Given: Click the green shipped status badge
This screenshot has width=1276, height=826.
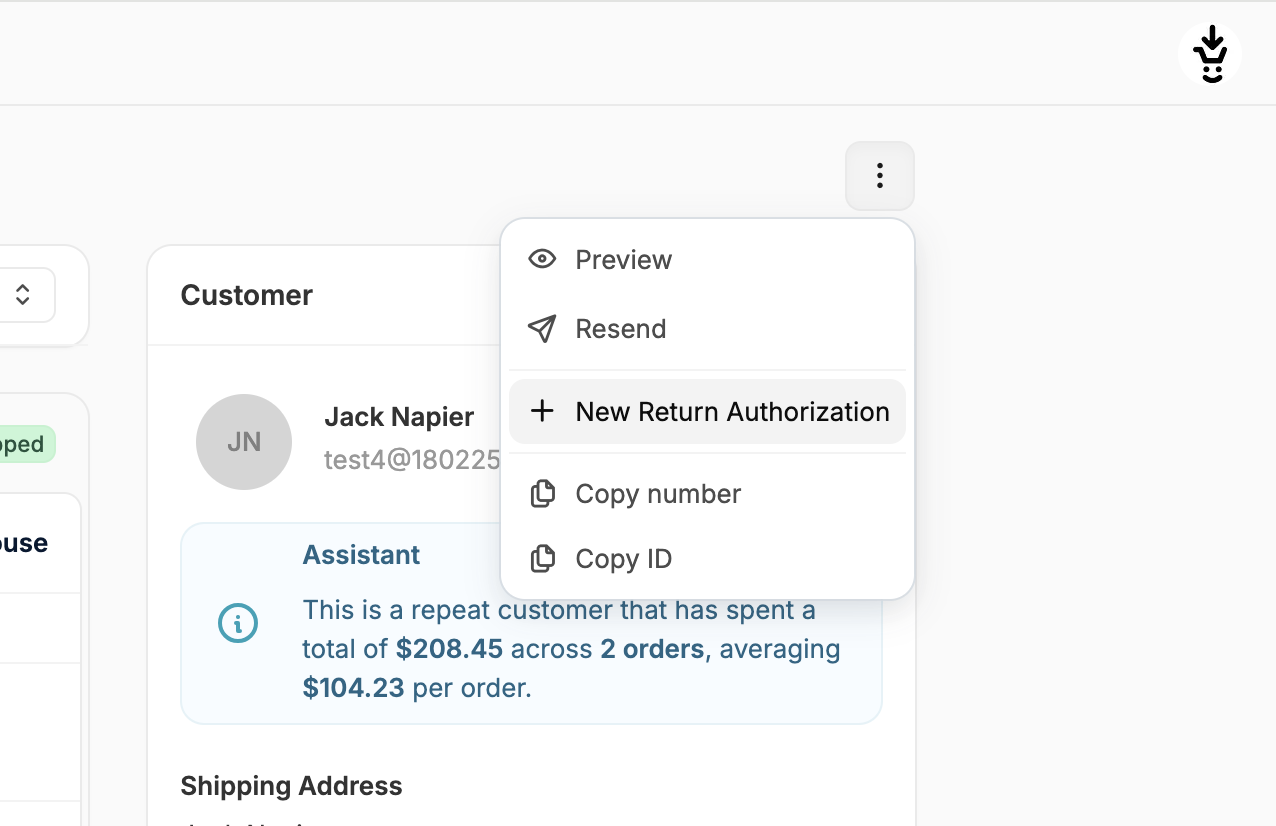Looking at the screenshot, I should click(25, 444).
